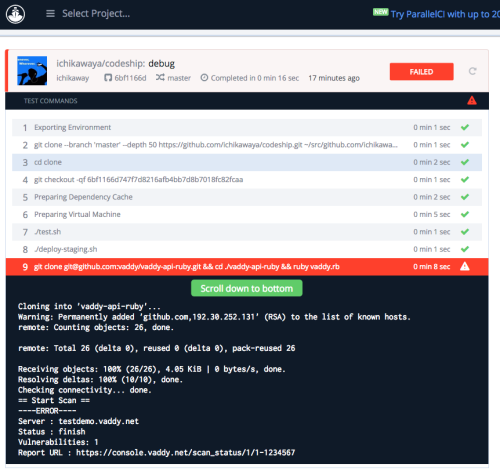The image size is (500, 471).
Task: Click the Codeship ship logo
Action: 15,14
